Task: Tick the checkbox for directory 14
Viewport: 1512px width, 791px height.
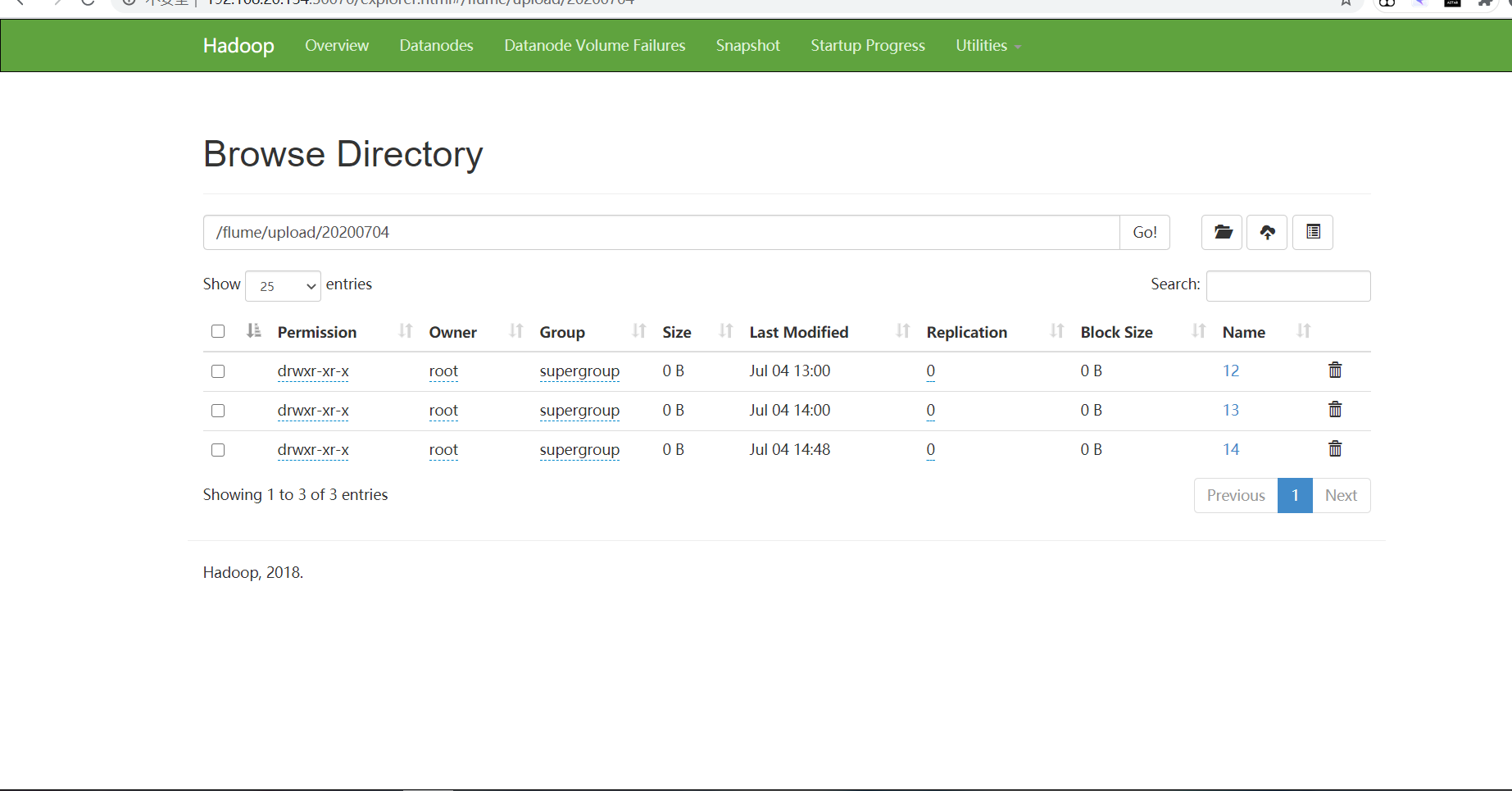Action: coord(217,449)
